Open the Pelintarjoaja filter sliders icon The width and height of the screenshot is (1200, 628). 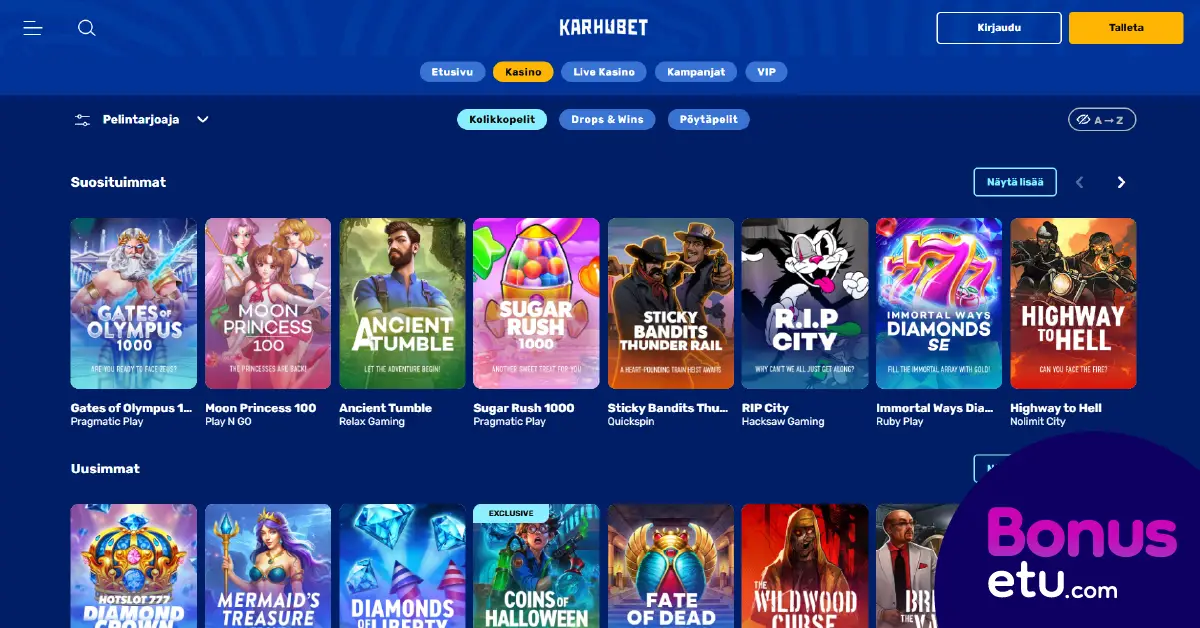point(82,120)
